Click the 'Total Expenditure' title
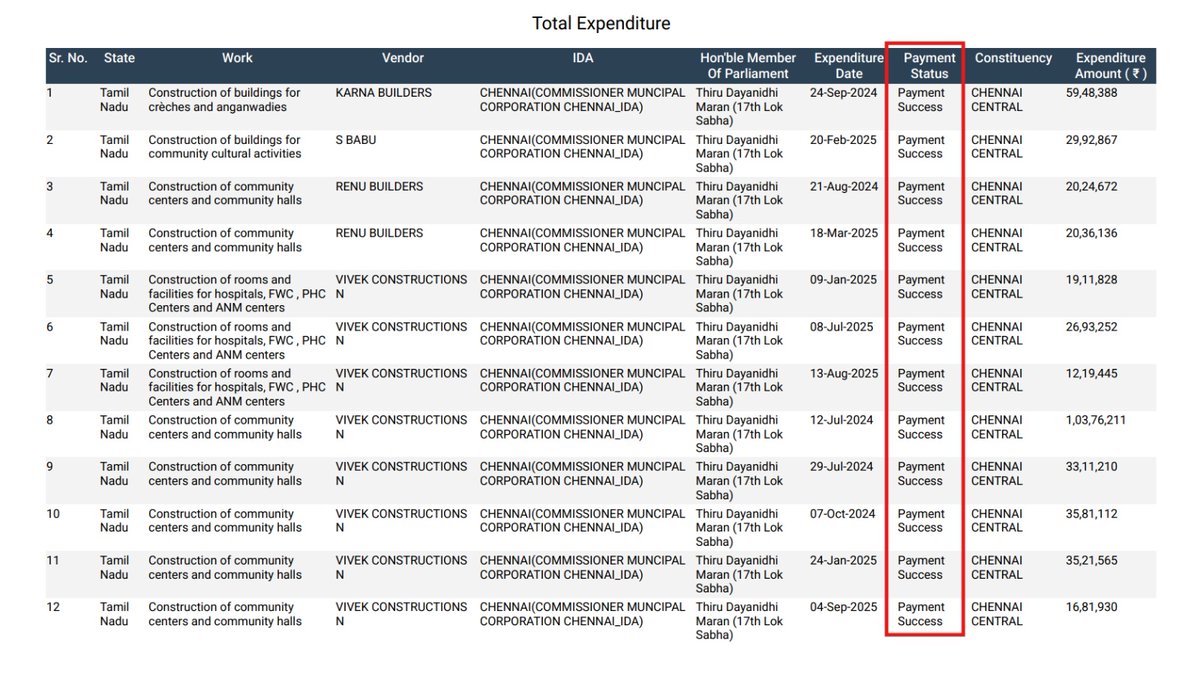1200x674 pixels. pos(601,23)
